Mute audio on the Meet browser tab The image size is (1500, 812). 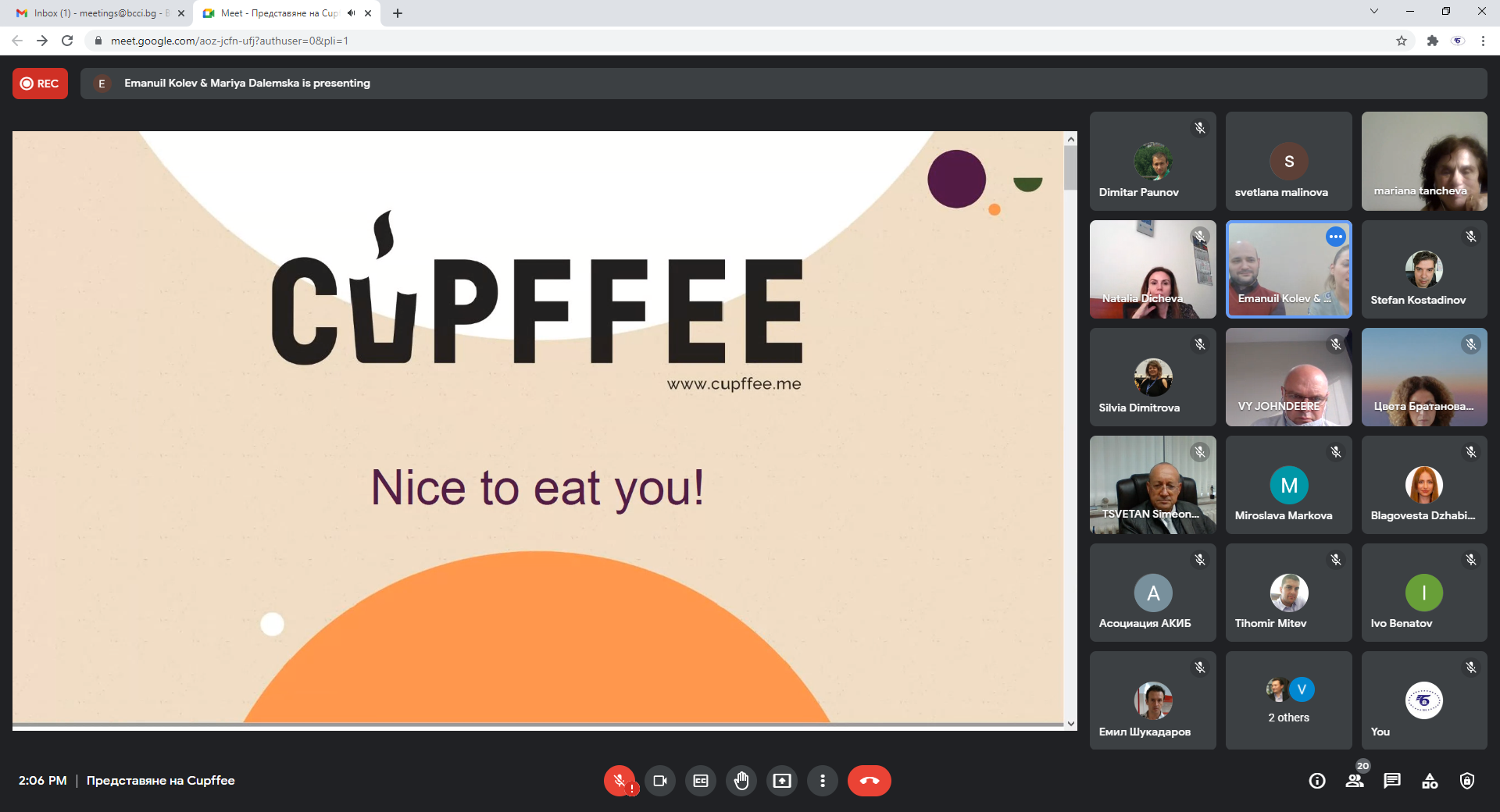pyautogui.click(x=352, y=13)
